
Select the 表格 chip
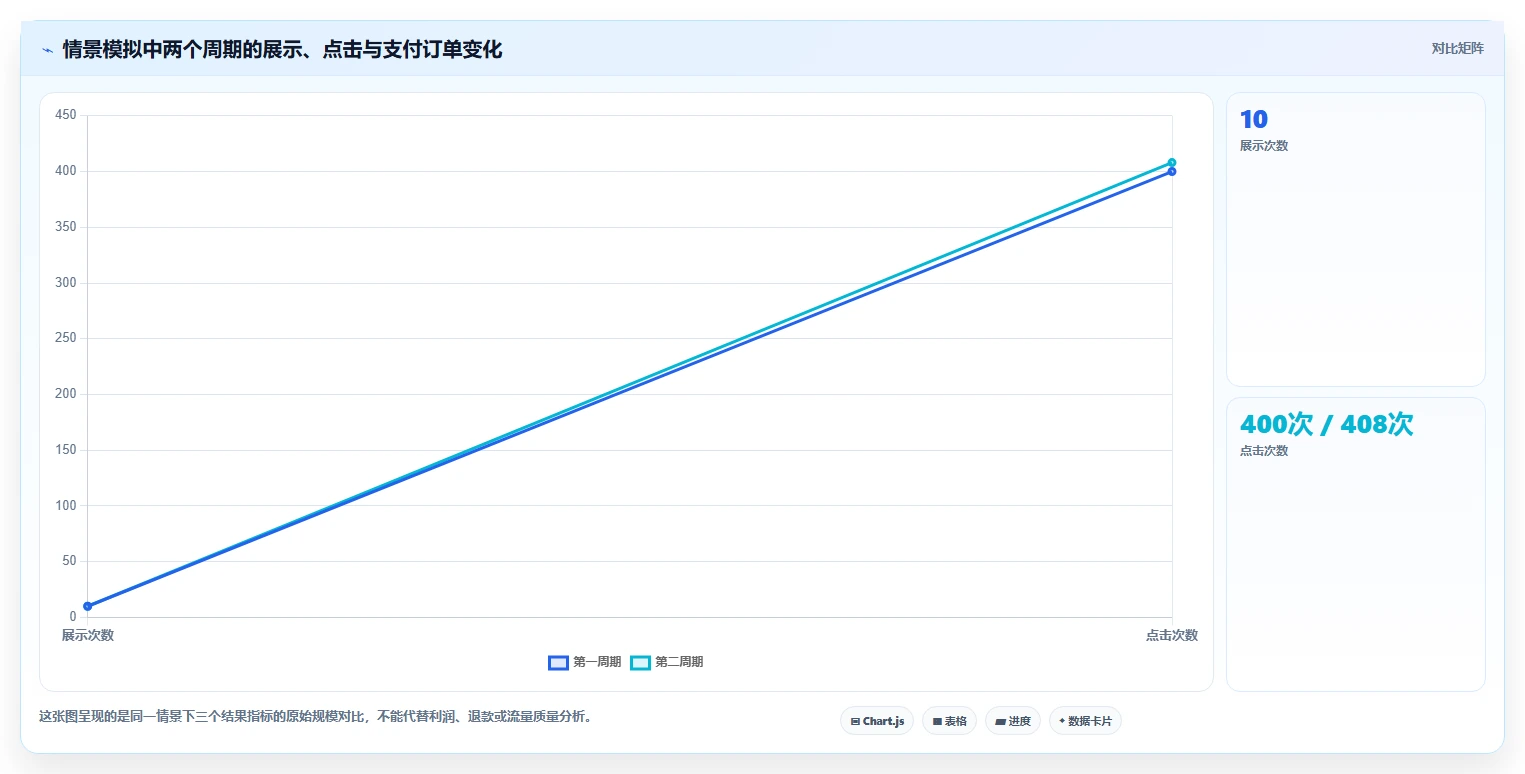949,721
